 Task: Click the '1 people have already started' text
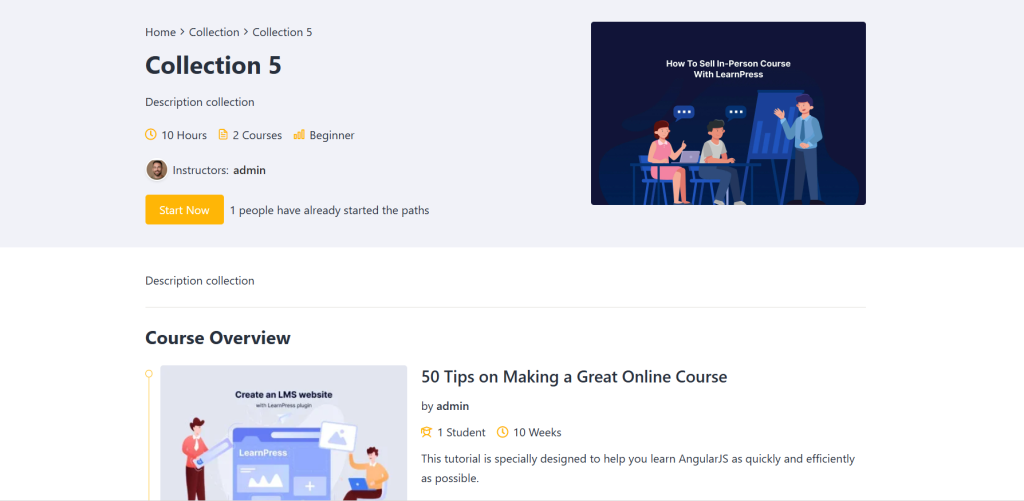click(x=330, y=210)
